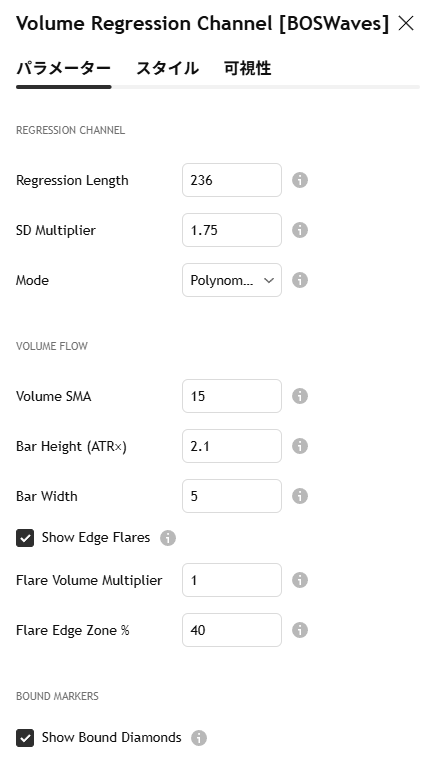Open info icon for Bar Height (ATR×)
This screenshot has width=428, height=769.
[x=300, y=446]
